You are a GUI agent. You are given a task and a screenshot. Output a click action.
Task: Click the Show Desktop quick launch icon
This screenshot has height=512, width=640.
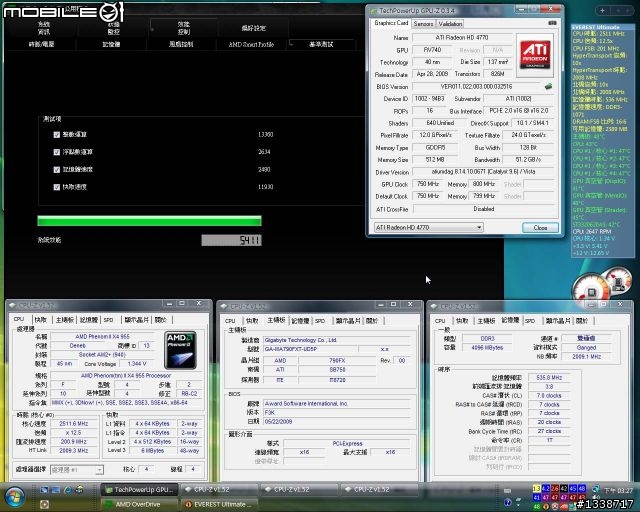pyautogui.click(x=44, y=489)
